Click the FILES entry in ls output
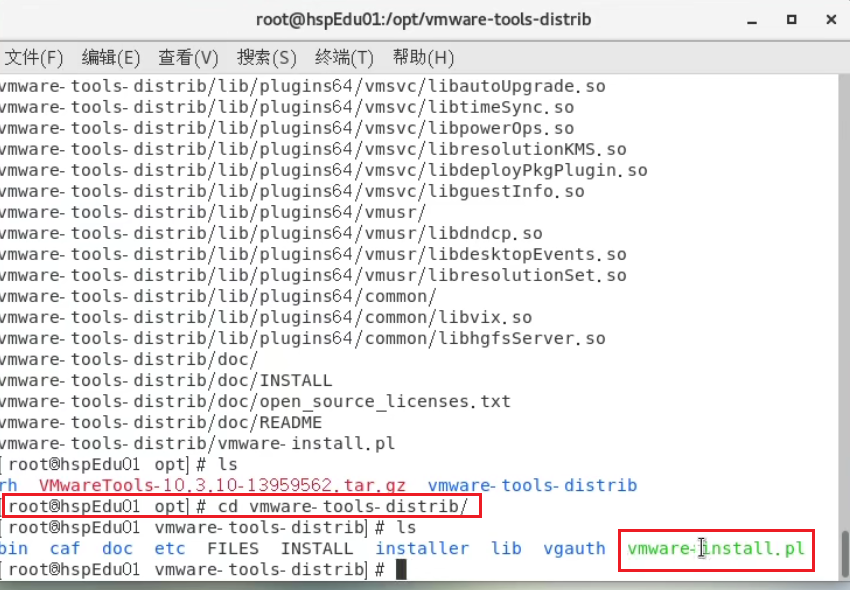The image size is (850, 590). tap(233, 548)
